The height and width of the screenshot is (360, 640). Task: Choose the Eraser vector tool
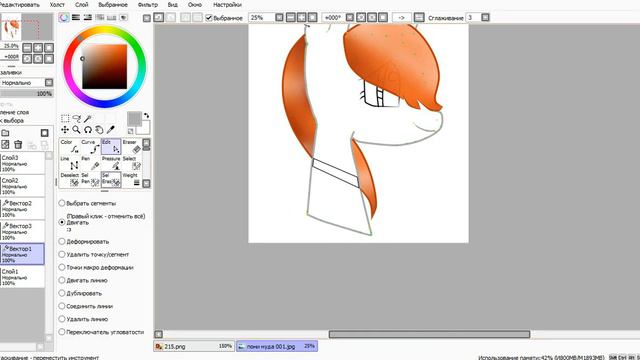coord(132,147)
